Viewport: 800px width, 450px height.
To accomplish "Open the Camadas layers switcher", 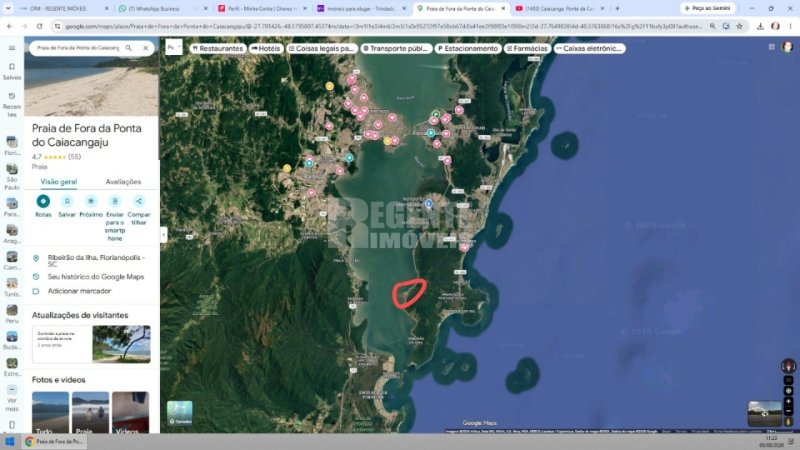I will coord(180,413).
